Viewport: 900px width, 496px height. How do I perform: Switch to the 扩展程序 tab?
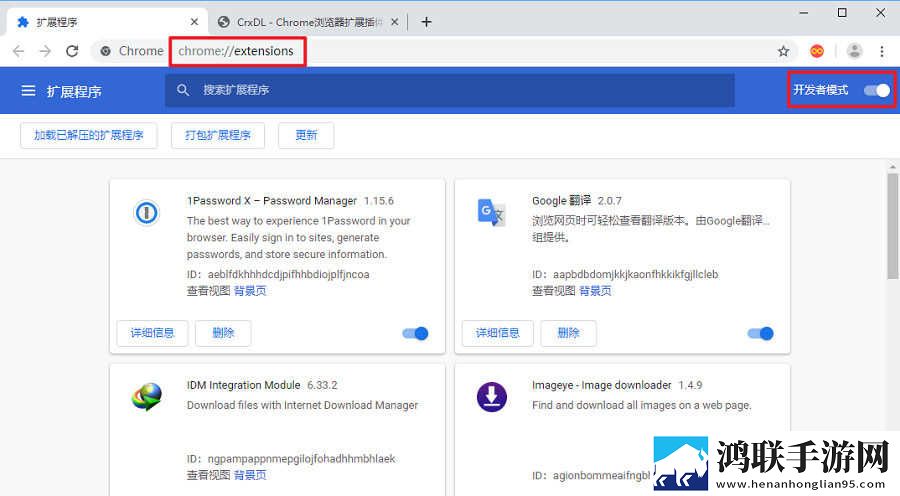(x=106, y=22)
